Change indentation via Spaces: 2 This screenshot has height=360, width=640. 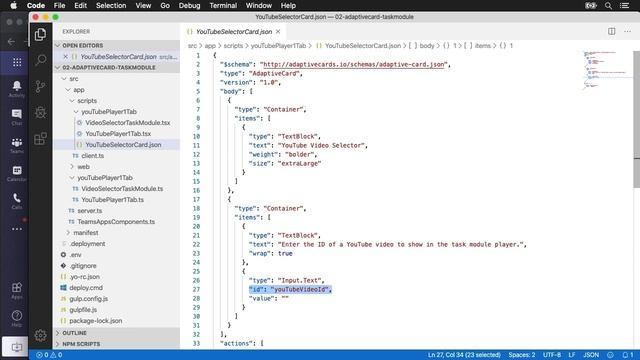pyautogui.click(x=522, y=355)
